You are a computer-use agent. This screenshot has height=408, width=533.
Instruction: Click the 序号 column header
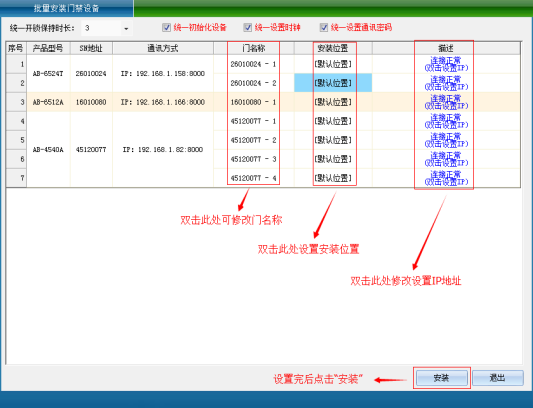16,48
